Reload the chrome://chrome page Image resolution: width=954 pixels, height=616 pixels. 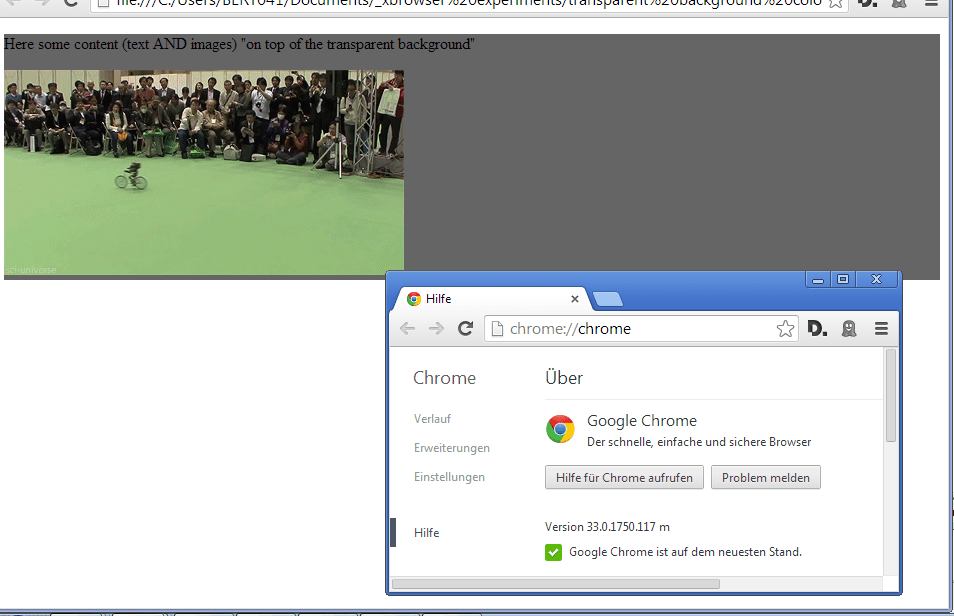pos(465,329)
